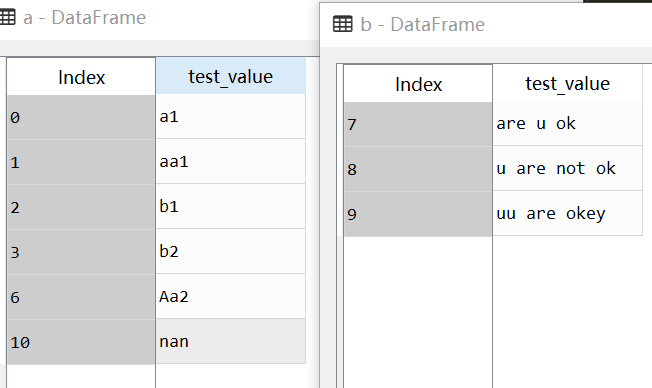The width and height of the screenshot is (652, 388).
Task: Select index row 7 in b DataFrame
Action: 418,124
